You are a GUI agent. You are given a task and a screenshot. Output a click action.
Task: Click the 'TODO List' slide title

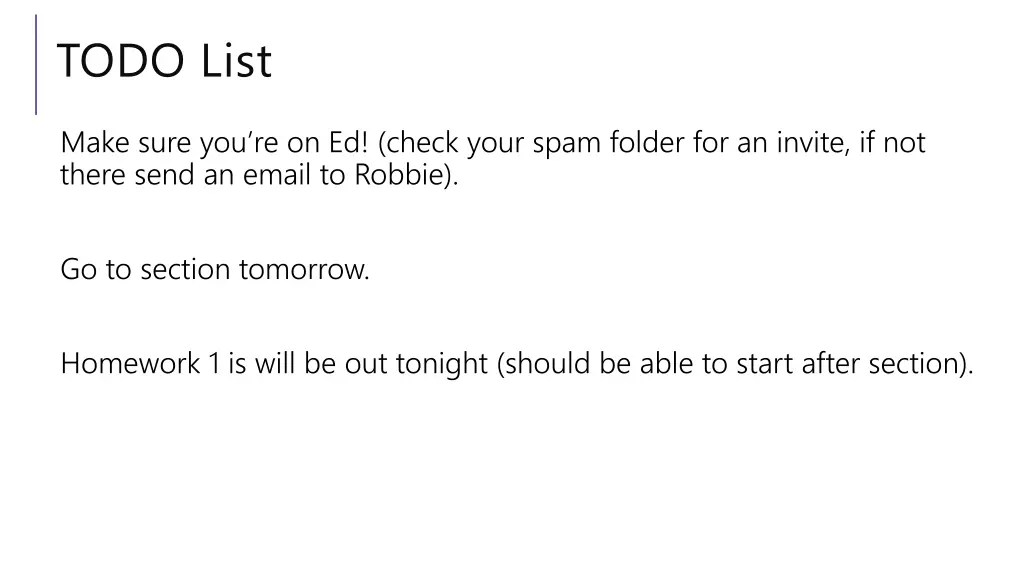[x=164, y=61]
